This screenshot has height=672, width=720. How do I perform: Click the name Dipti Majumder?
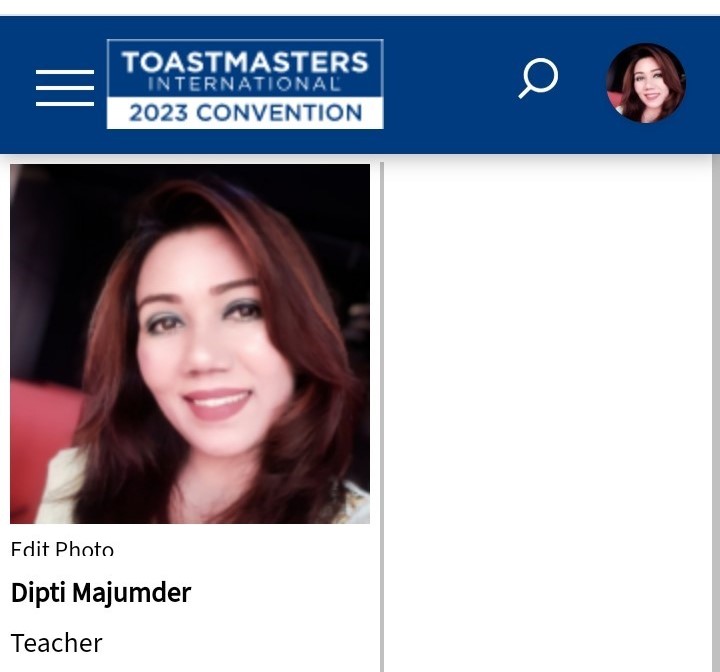101,593
